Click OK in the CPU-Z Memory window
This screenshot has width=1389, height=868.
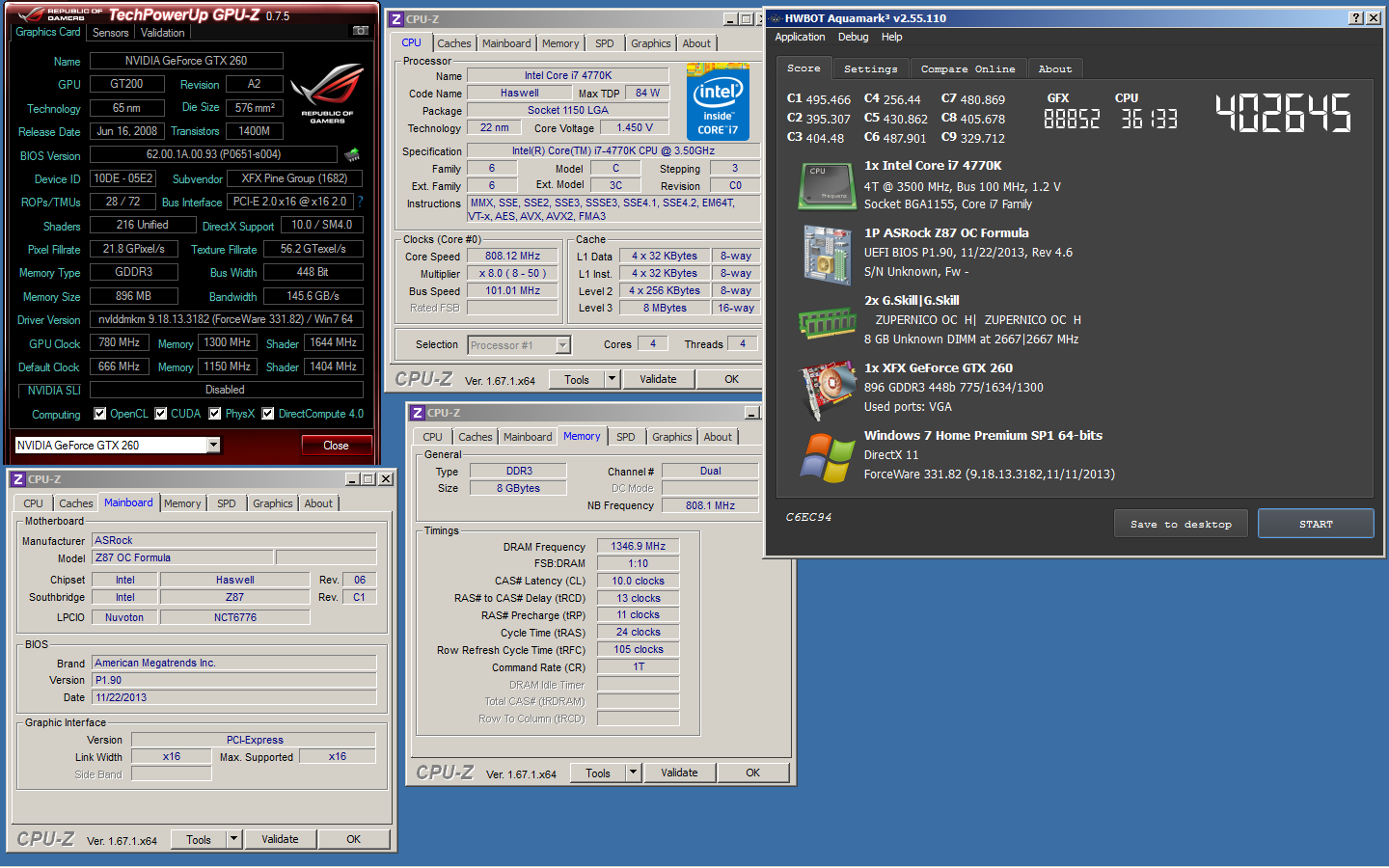pos(753,773)
